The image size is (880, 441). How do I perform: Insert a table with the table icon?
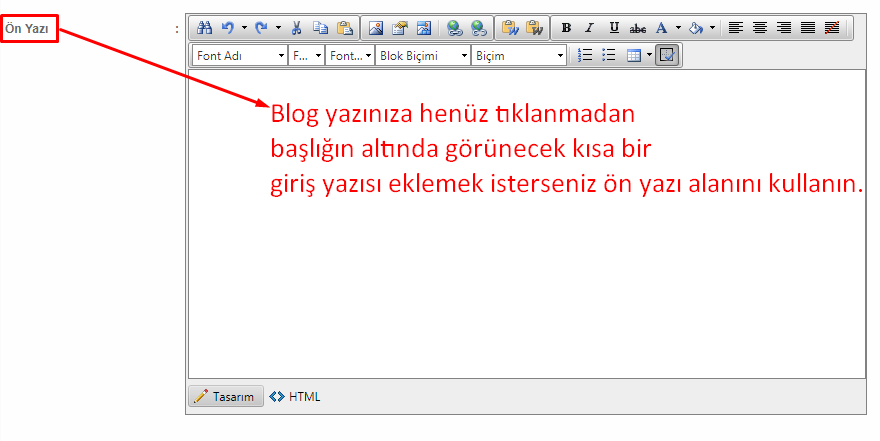(x=634, y=55)
